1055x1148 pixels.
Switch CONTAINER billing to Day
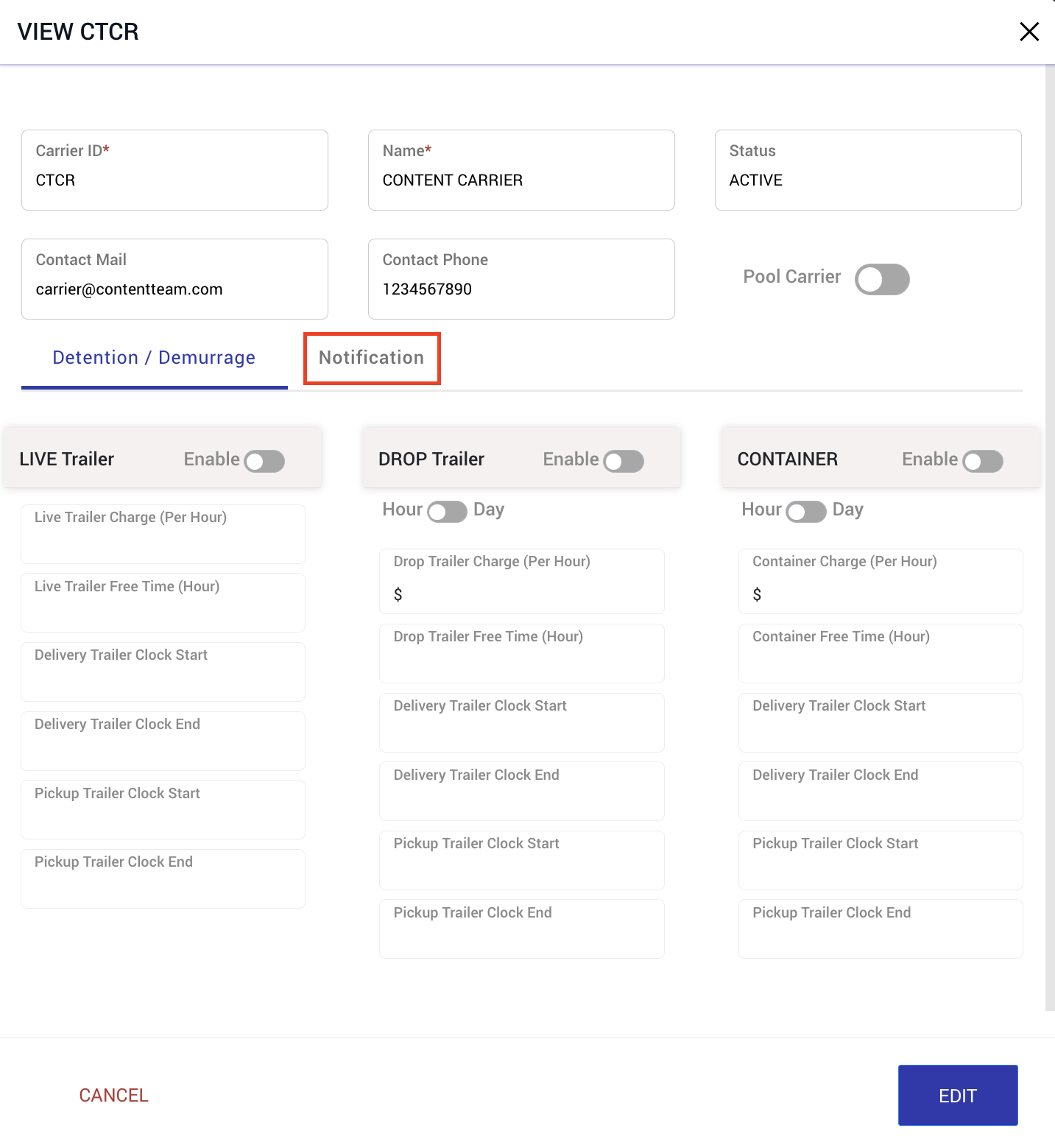(805, 512)
